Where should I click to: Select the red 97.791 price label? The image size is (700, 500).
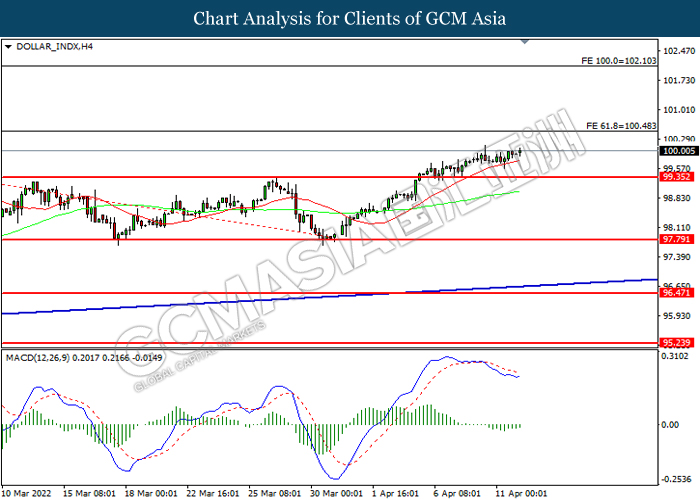[x=677, y=239]
